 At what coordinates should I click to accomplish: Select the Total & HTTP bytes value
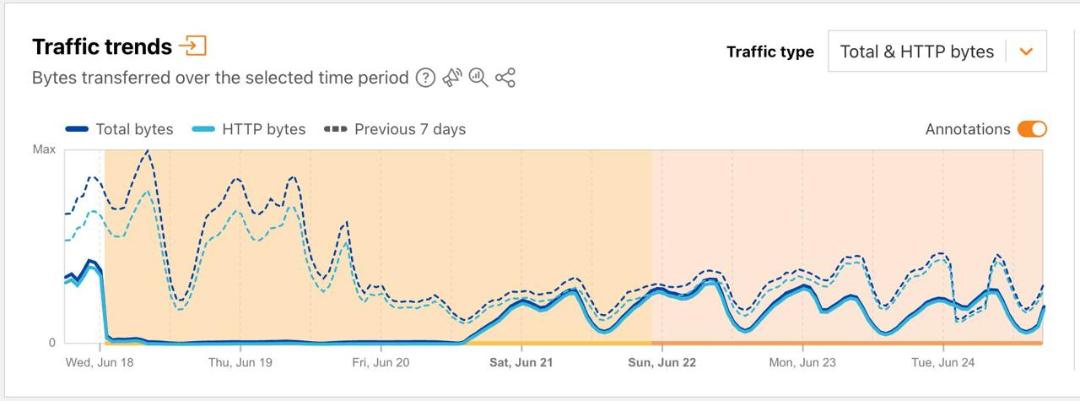pyautogui.click(x=917, y=52)
